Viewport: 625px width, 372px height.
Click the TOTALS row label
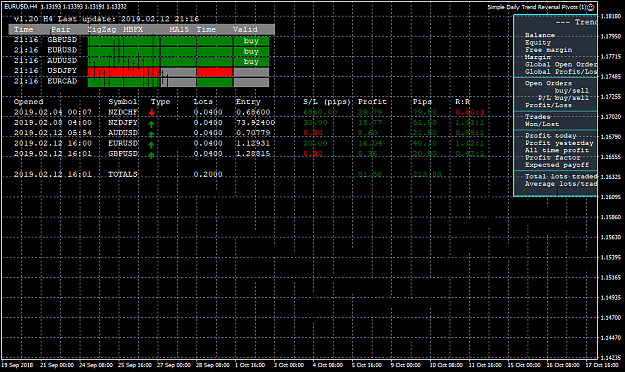[x=123, y=175]
